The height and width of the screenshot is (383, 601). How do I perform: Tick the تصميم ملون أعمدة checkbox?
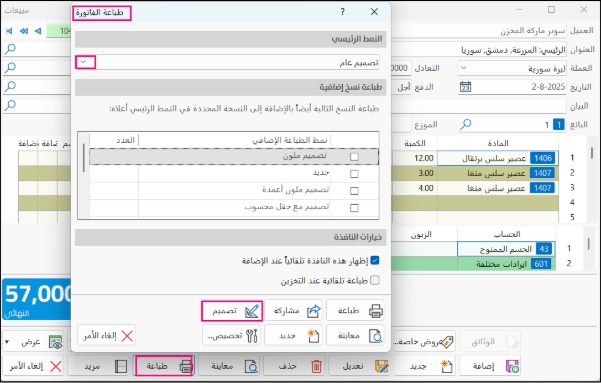(x=354, y=191)
